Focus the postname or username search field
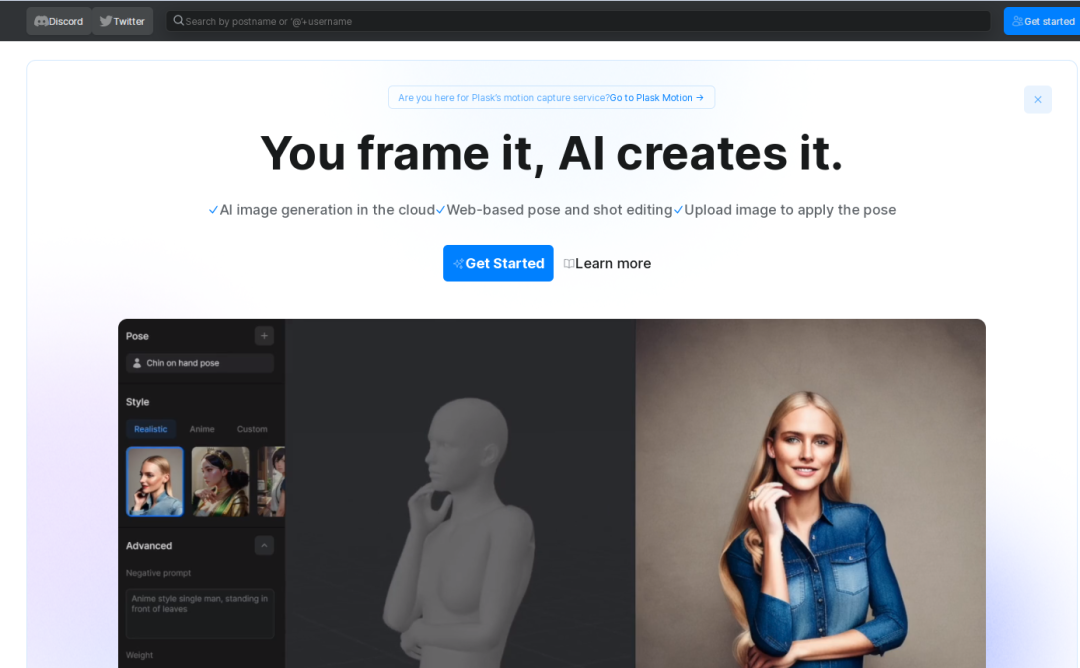Viewport: 1080px width, 668px height. [x=578, y=21]
